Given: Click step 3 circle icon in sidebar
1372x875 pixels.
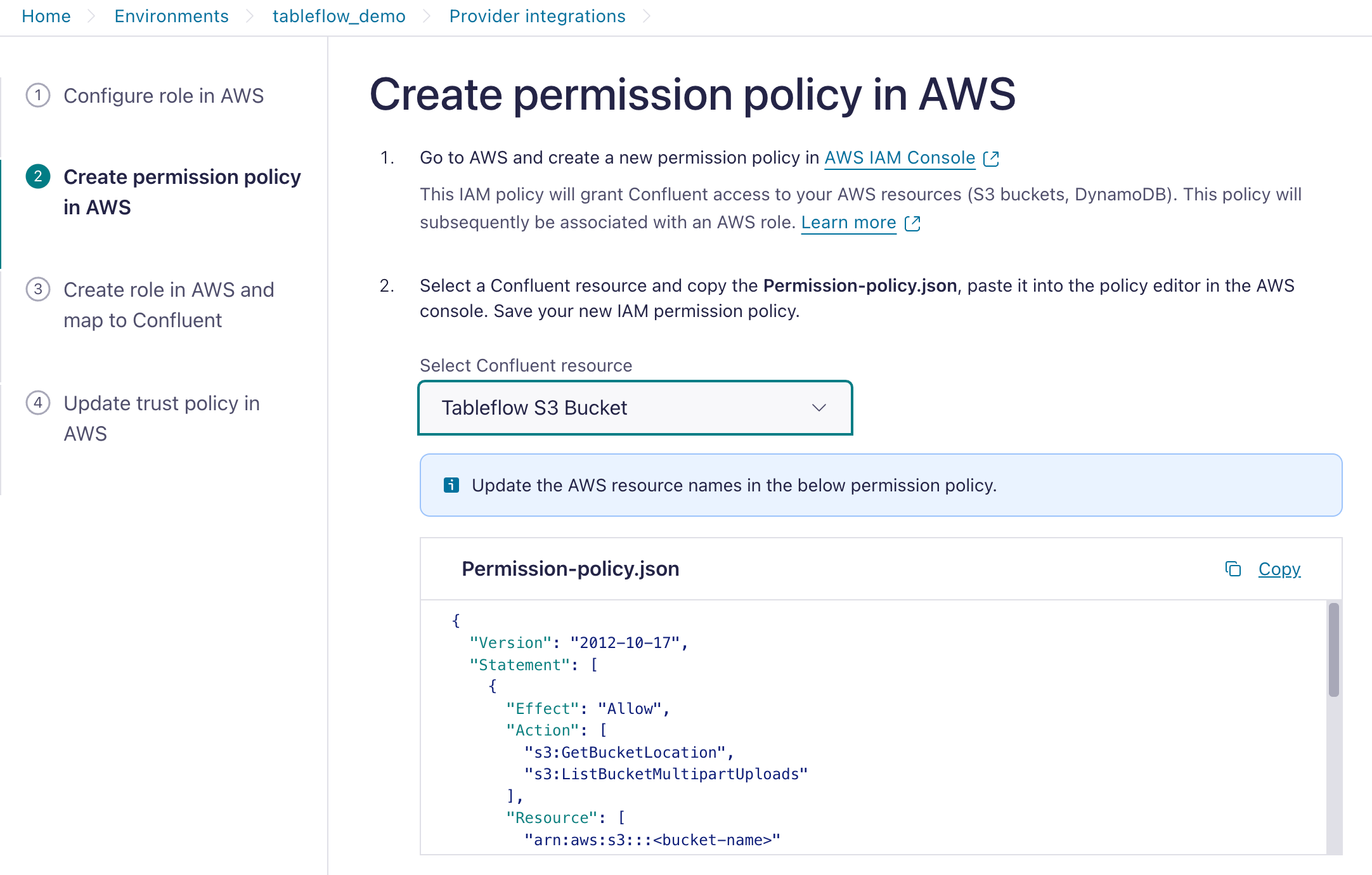Looking at the screenshot, I should 38,290.
